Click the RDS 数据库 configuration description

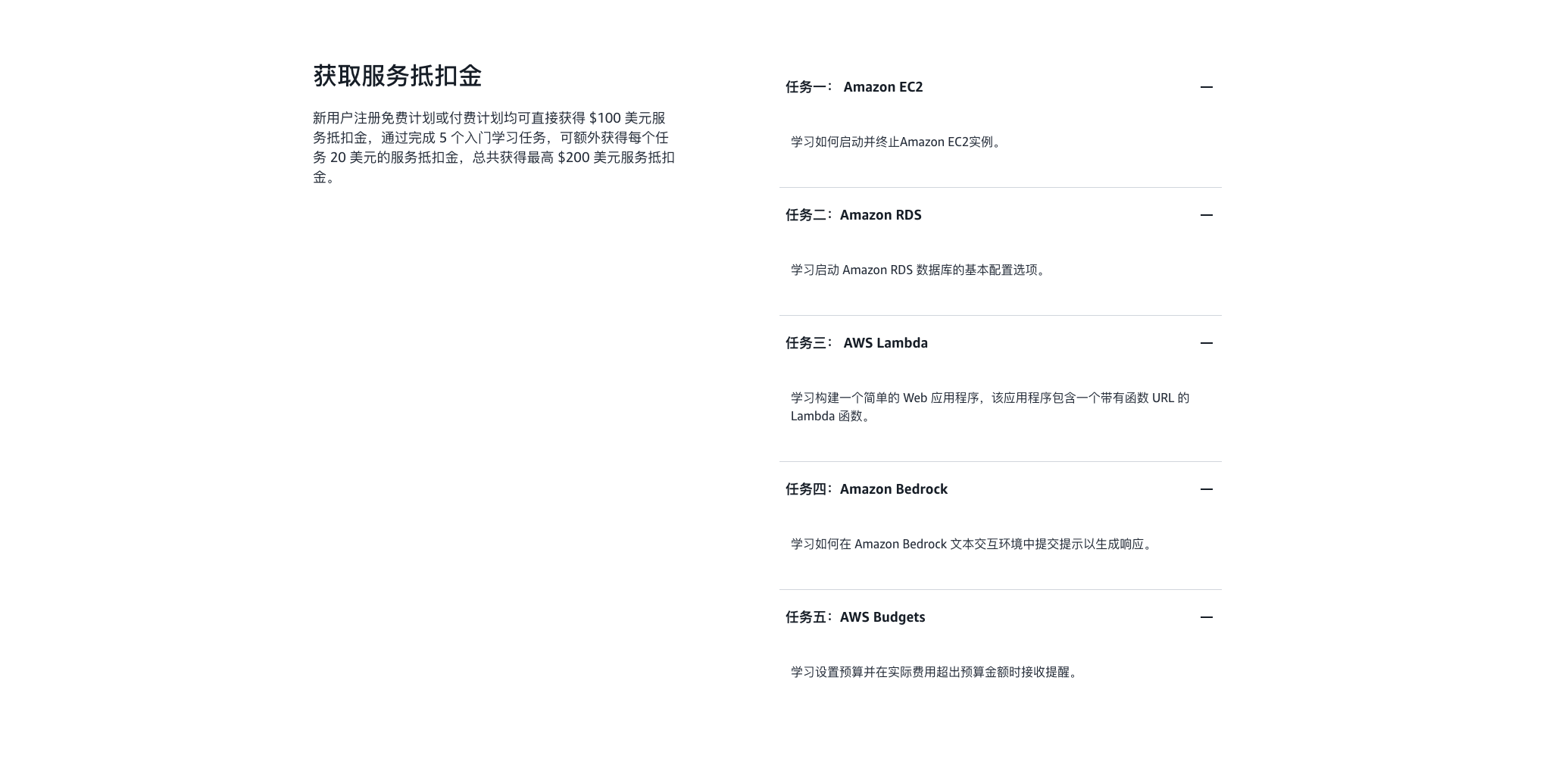coord(920,270)
